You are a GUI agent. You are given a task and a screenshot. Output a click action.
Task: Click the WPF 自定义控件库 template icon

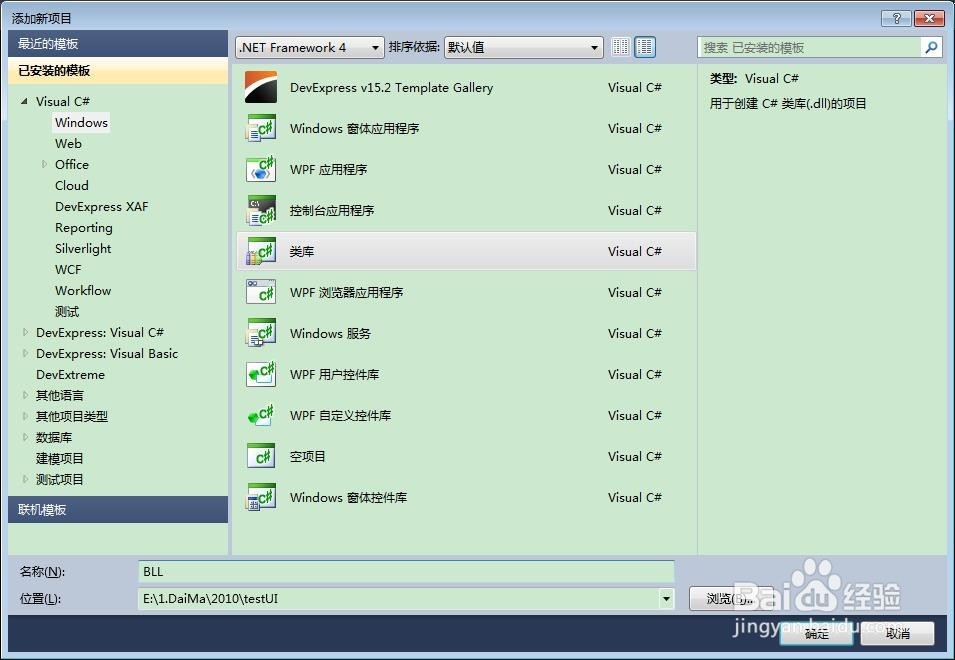click(x=261, y=415)
